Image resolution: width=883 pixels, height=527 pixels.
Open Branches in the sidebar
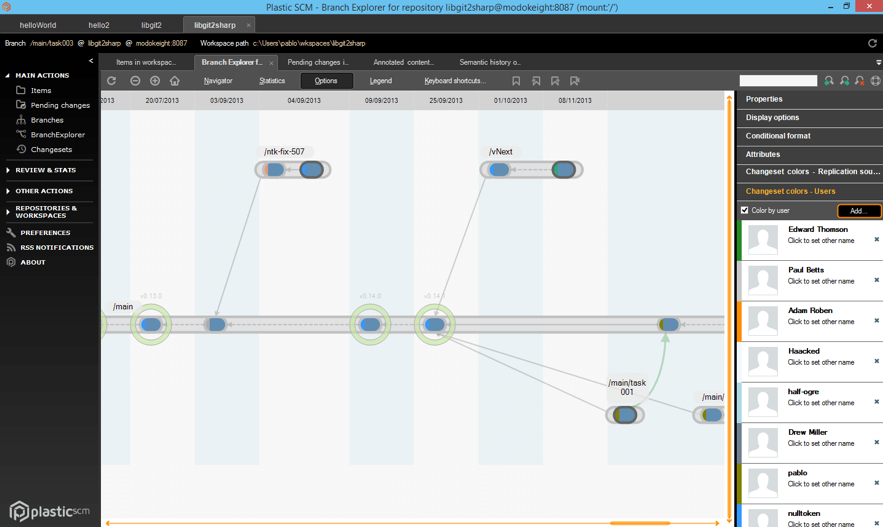point(40,120)
